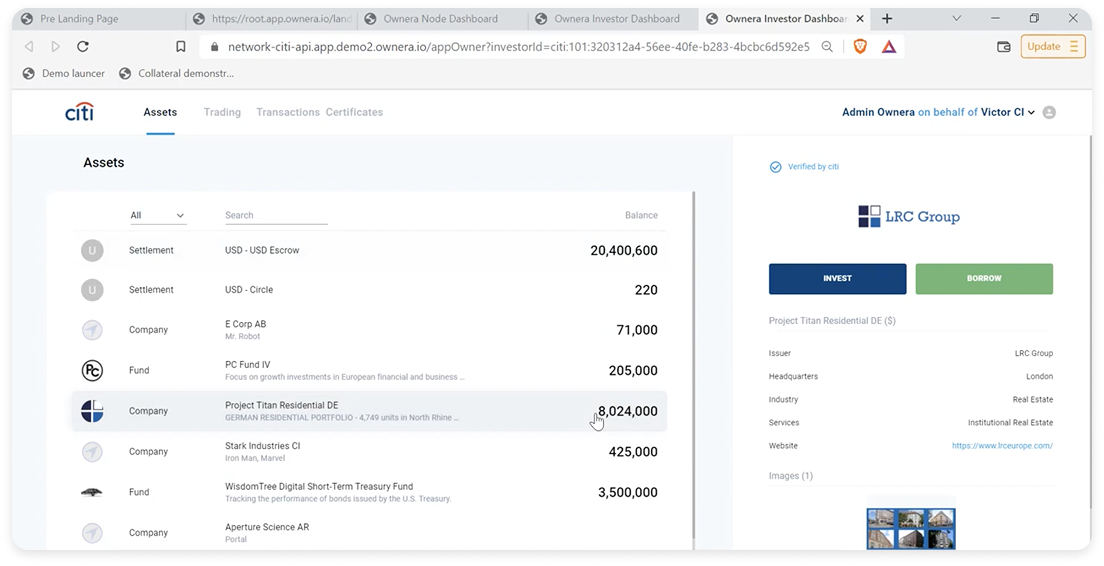Switch to the Assets tab

pos(161,112)
